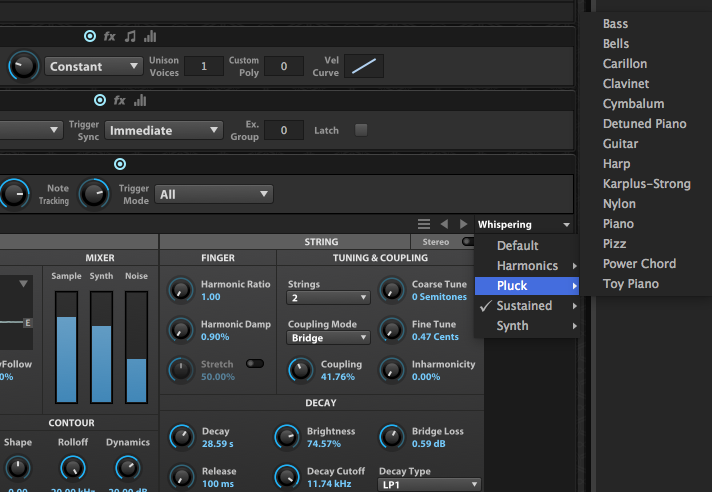Choose the Karplus-Strong preset

coord(647,184)
